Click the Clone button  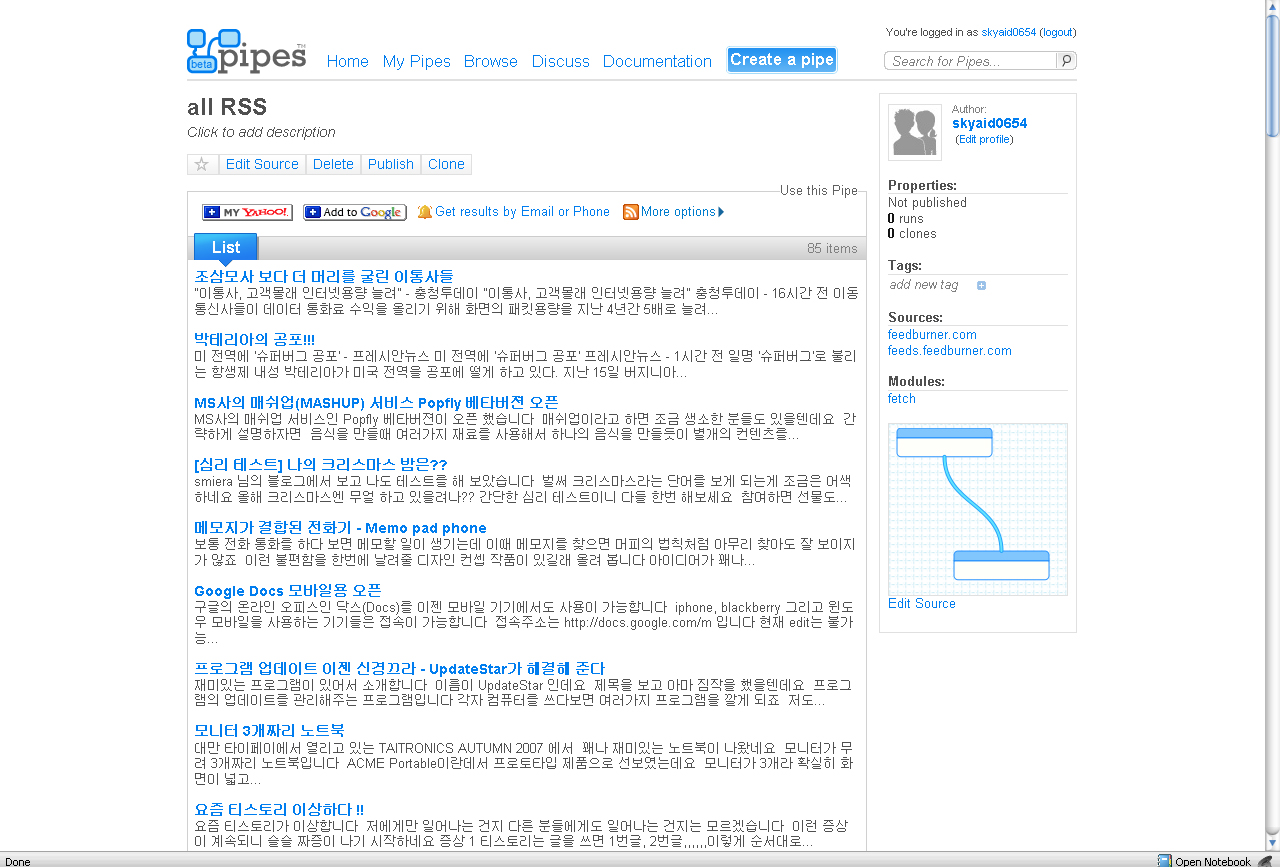coord(446,164)
